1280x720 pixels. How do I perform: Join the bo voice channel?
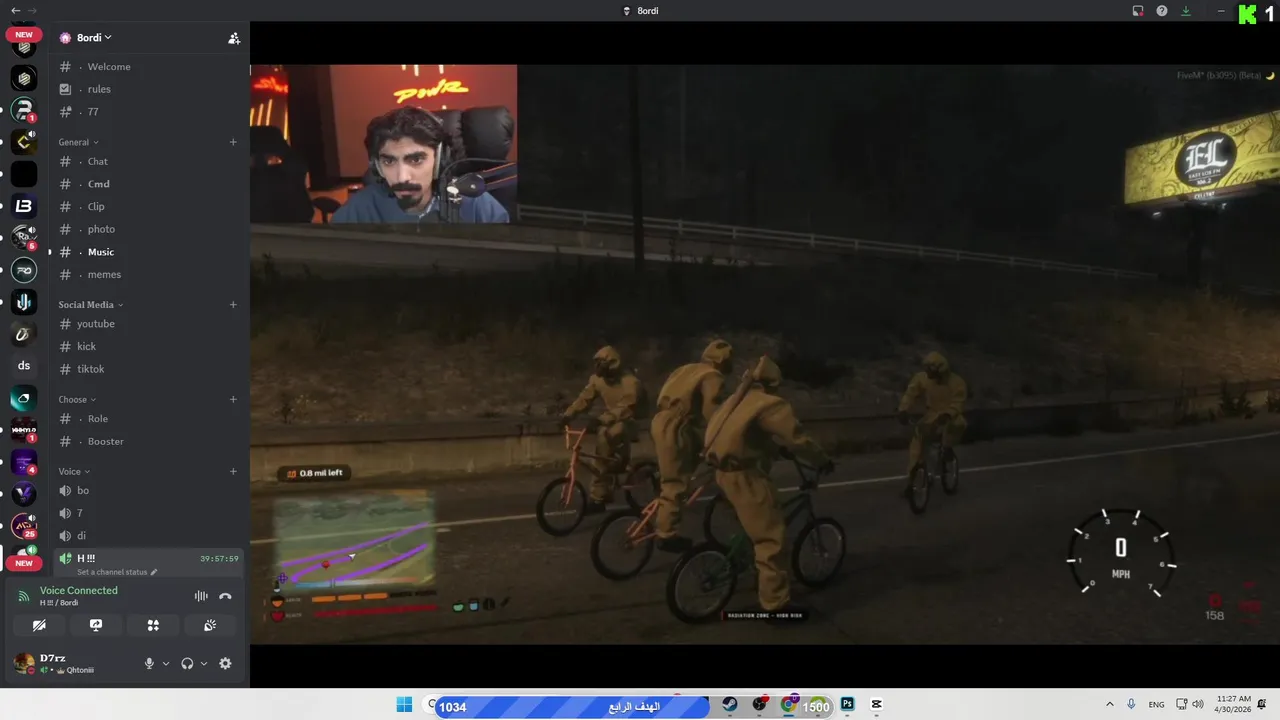tap(149, 490)
